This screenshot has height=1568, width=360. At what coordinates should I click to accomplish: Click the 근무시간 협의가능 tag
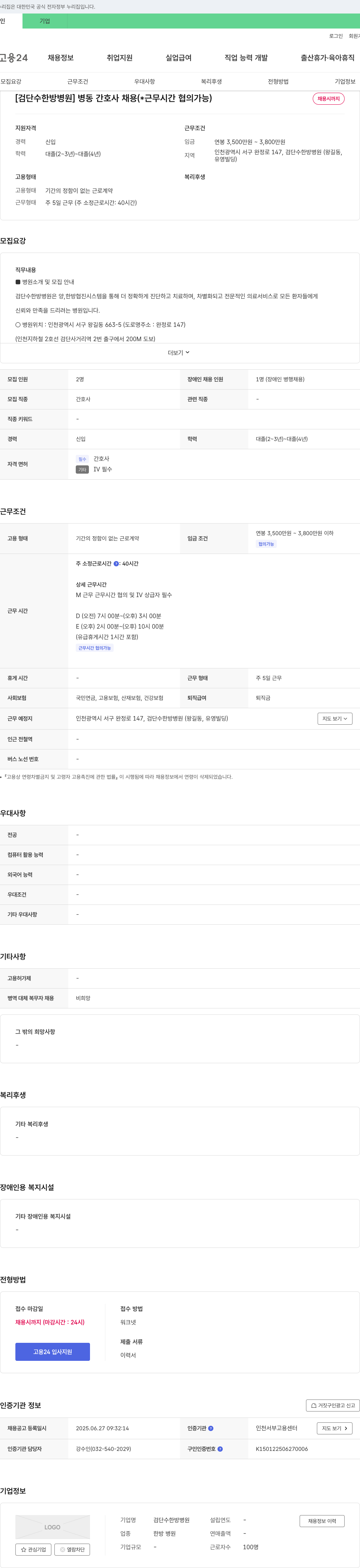(x=95, y=648)
